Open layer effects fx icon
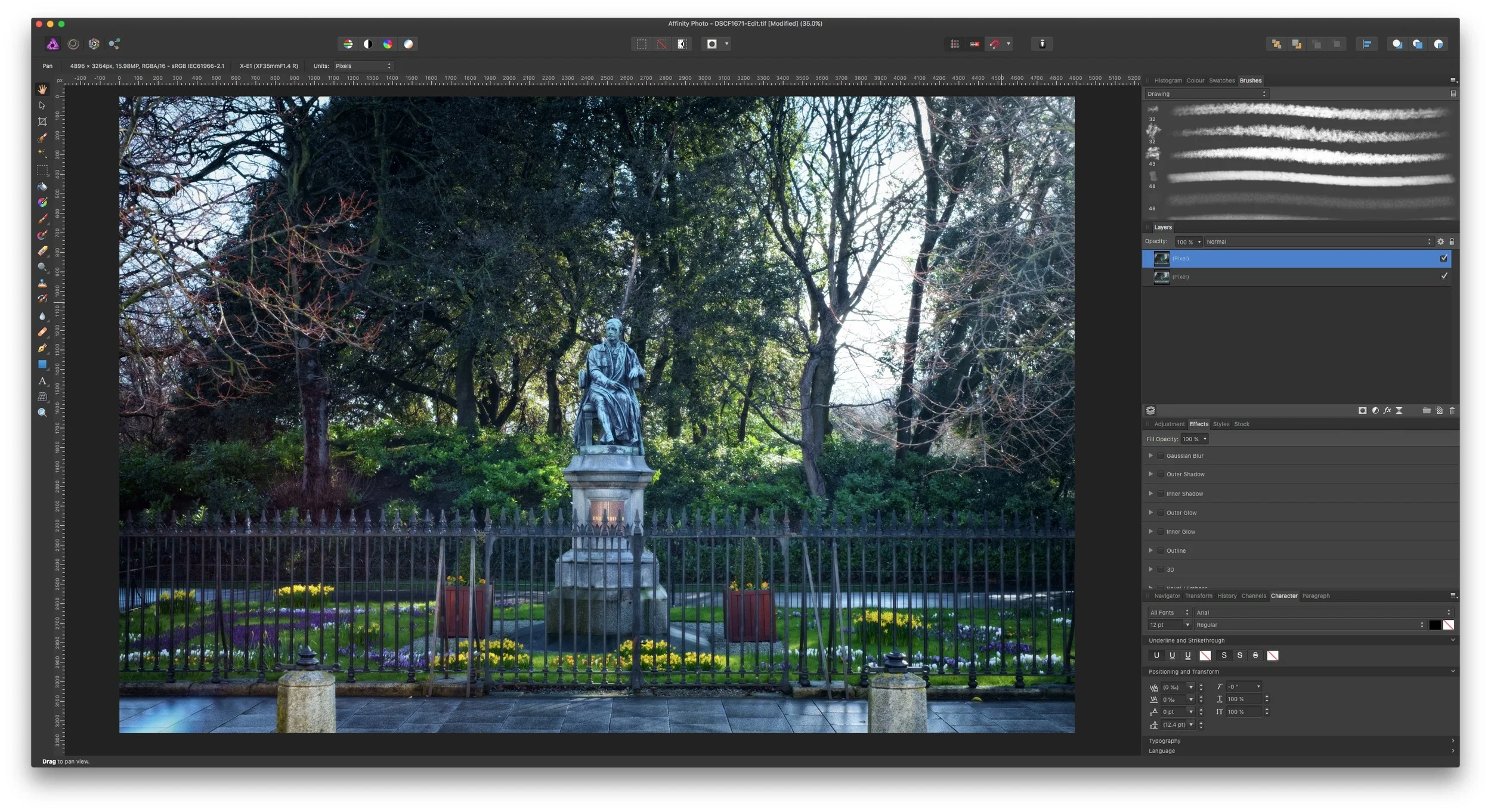The image size is (1491, 812). pyautogui.click(x=1387, y=411)
